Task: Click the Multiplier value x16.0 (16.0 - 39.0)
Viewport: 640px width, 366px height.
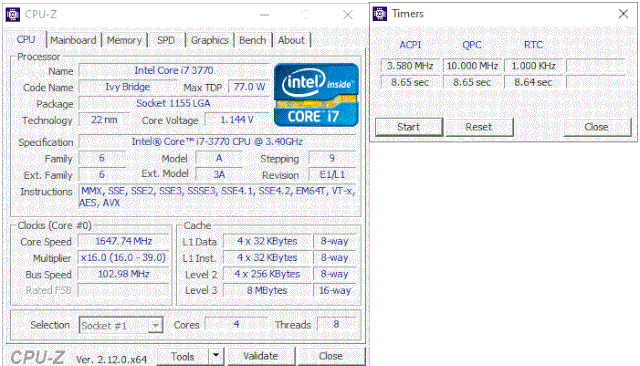Action: pos(124,257)
